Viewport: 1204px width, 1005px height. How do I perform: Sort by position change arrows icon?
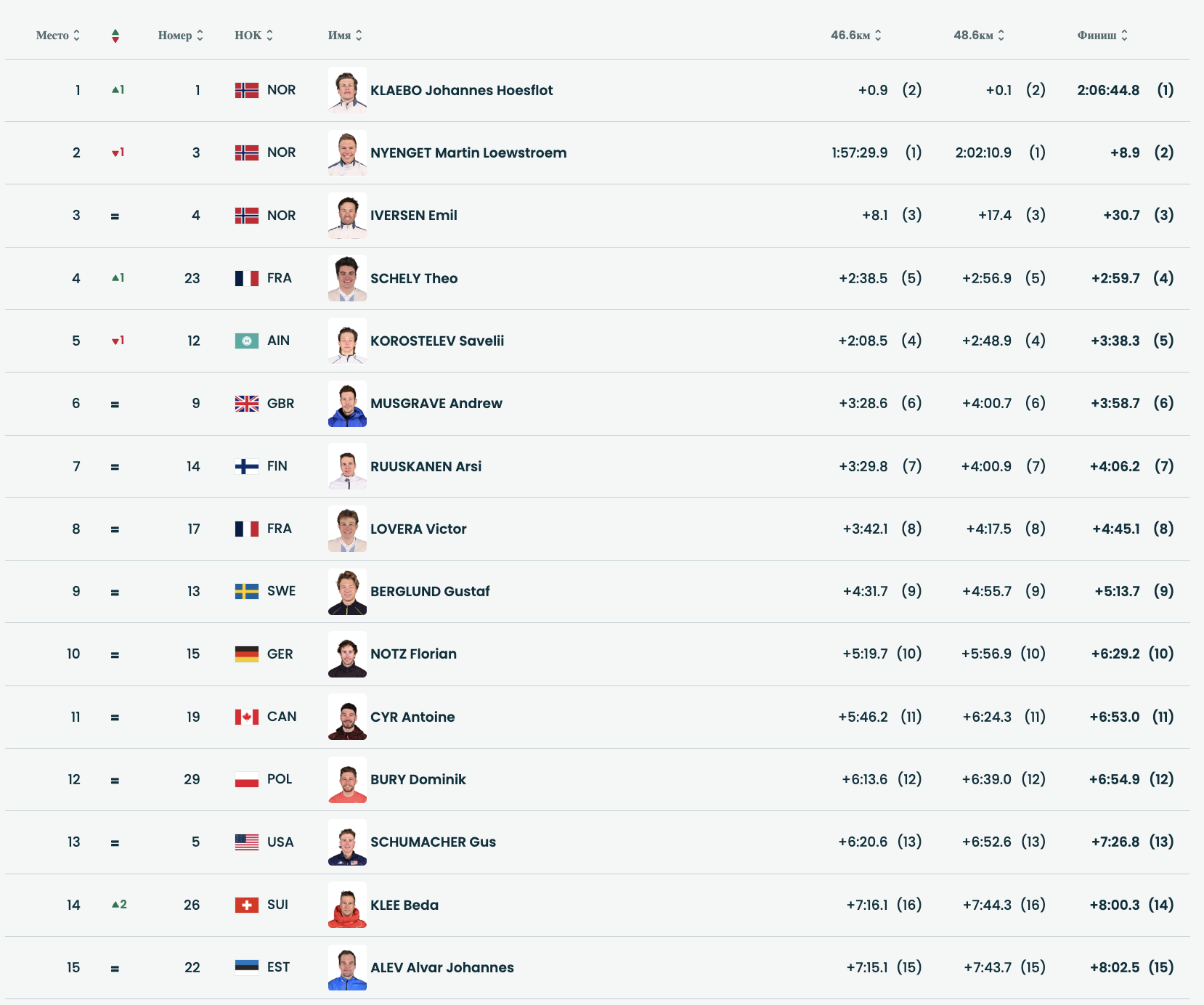(x=115, y=36)
